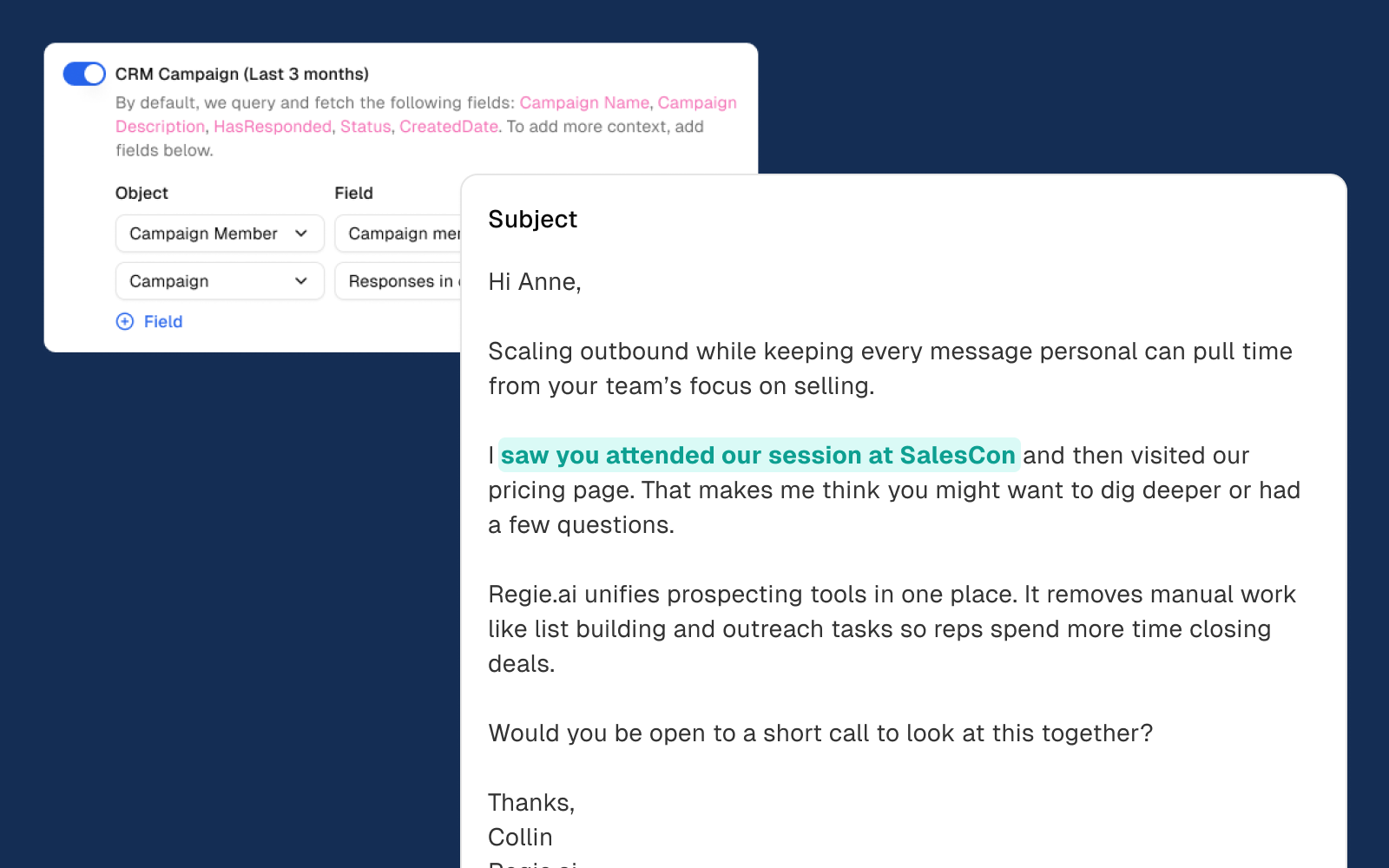Click the Object column header
The width and height of the screenshot is (1389, 868).
coord(142,193)
